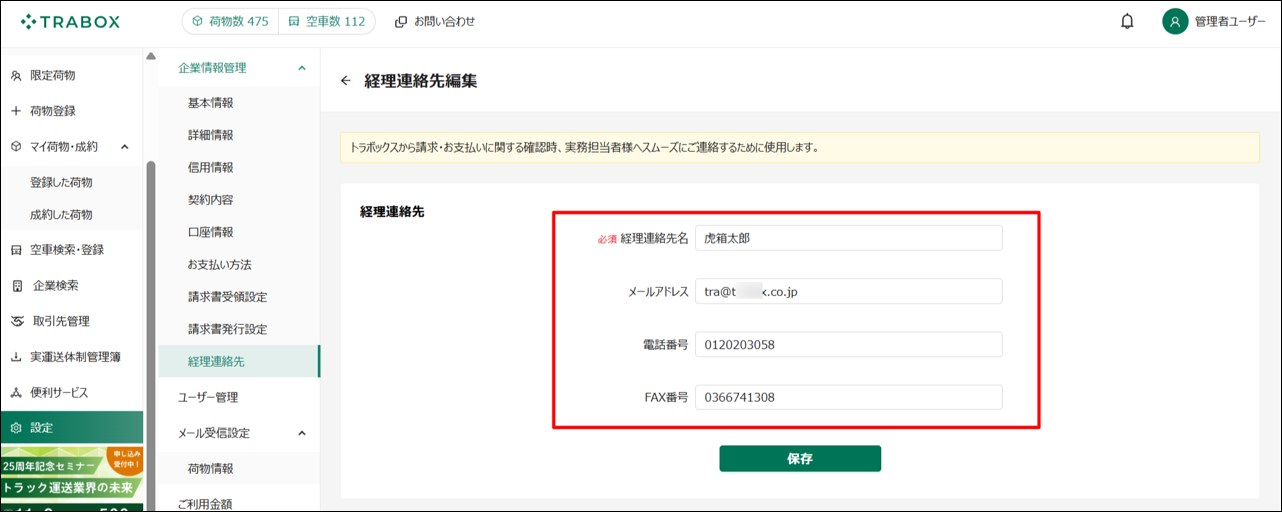Select 設定 in the sidebar
Image resolution: width=1282 pixels, height=512 pixels.
[71, 428]
